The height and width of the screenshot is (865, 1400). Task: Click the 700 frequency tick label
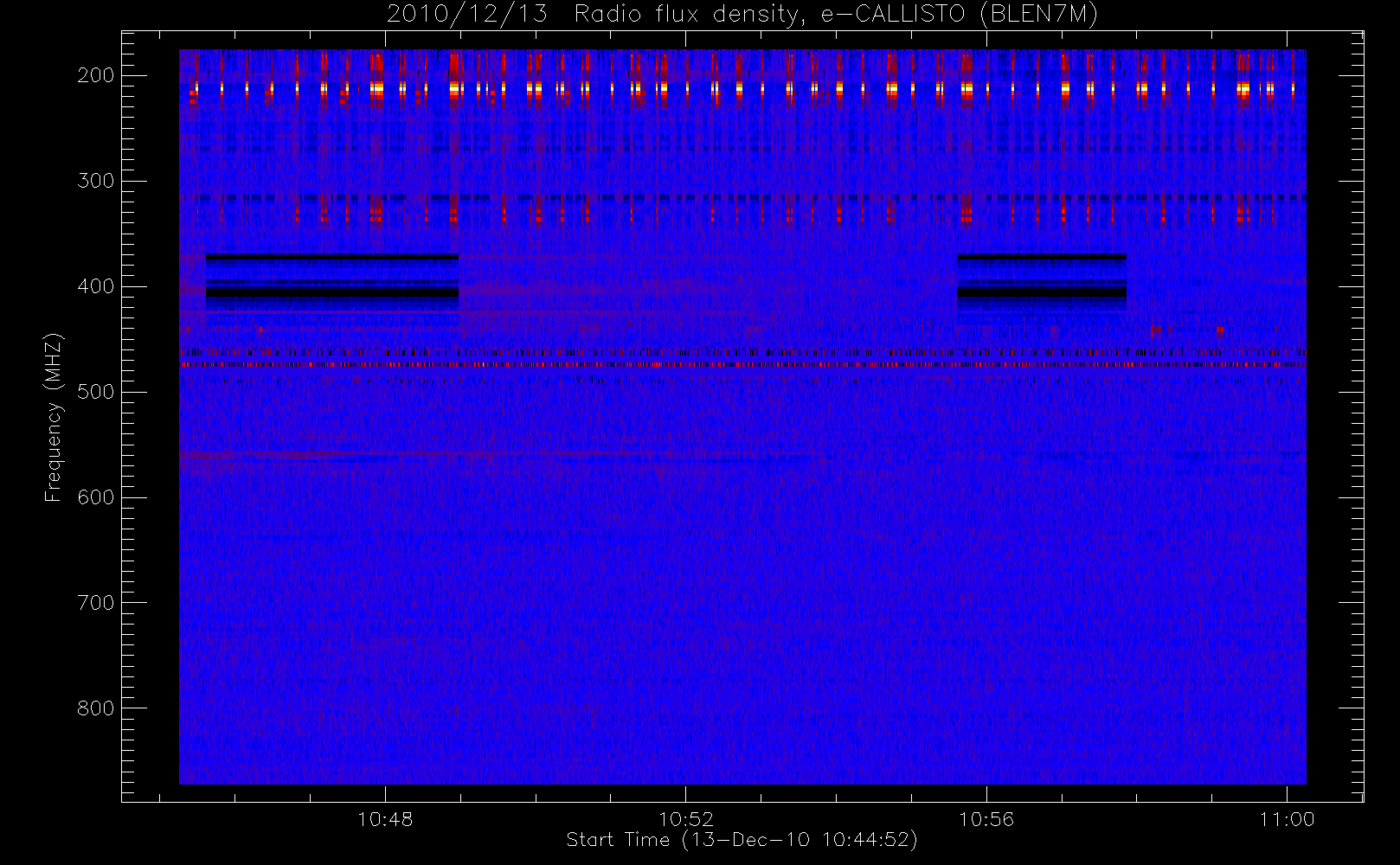(96, 603)
